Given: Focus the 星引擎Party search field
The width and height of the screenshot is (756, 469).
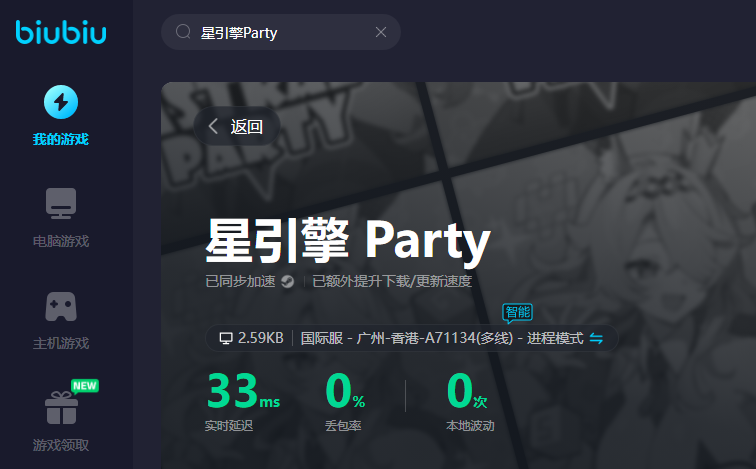Looking at the screenshot, I should click(x=281, y=32).
